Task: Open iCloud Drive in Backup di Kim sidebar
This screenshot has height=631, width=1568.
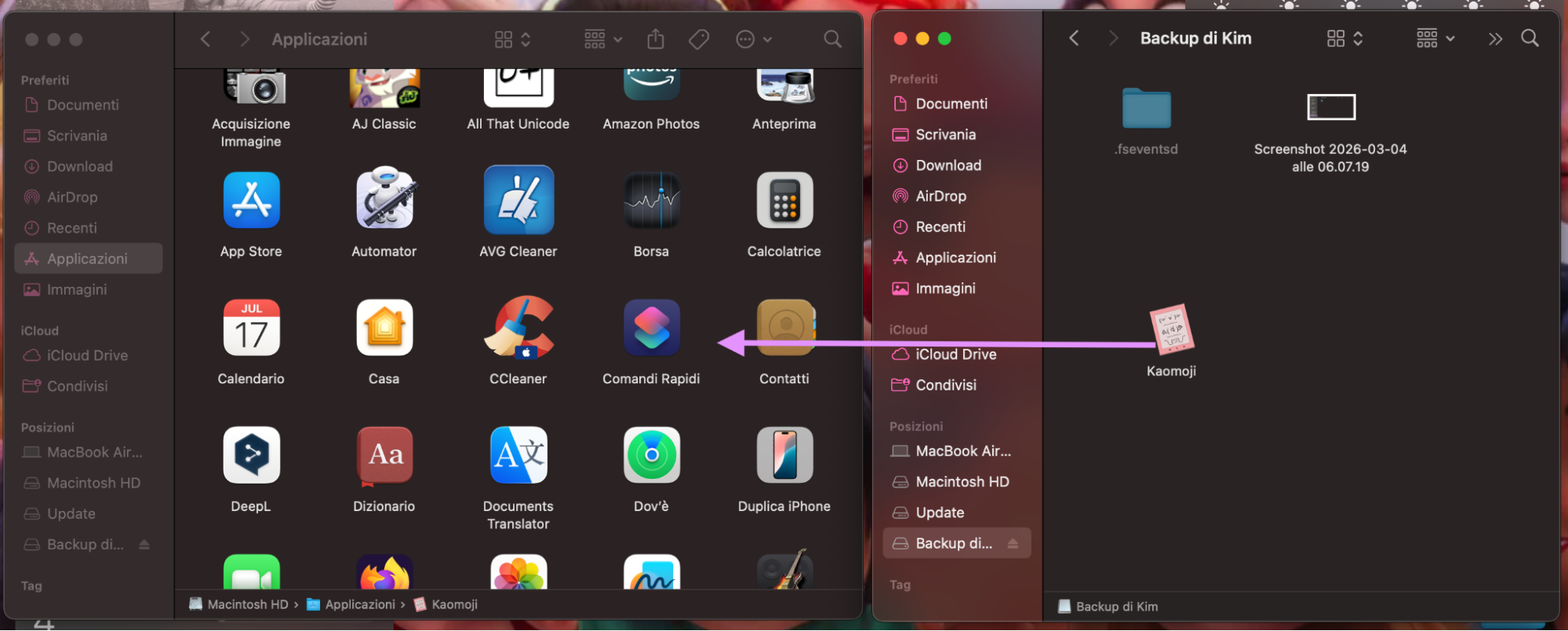Action: pyautogui.click(x=957, y=354)
